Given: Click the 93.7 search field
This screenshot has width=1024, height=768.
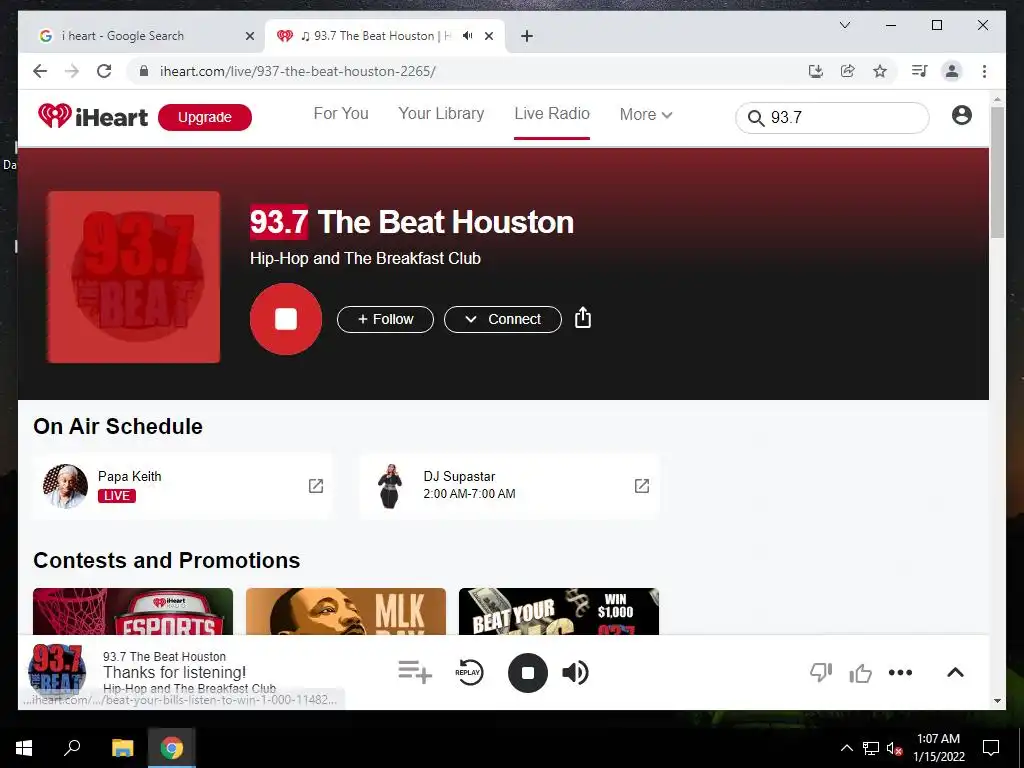Looking at the screenshot, I should coord(832,118).
